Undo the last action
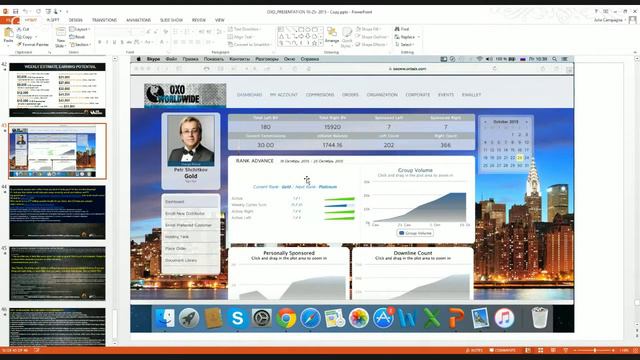Image resolution: width=640 pixels, height=360 pixels. point(26,11)
